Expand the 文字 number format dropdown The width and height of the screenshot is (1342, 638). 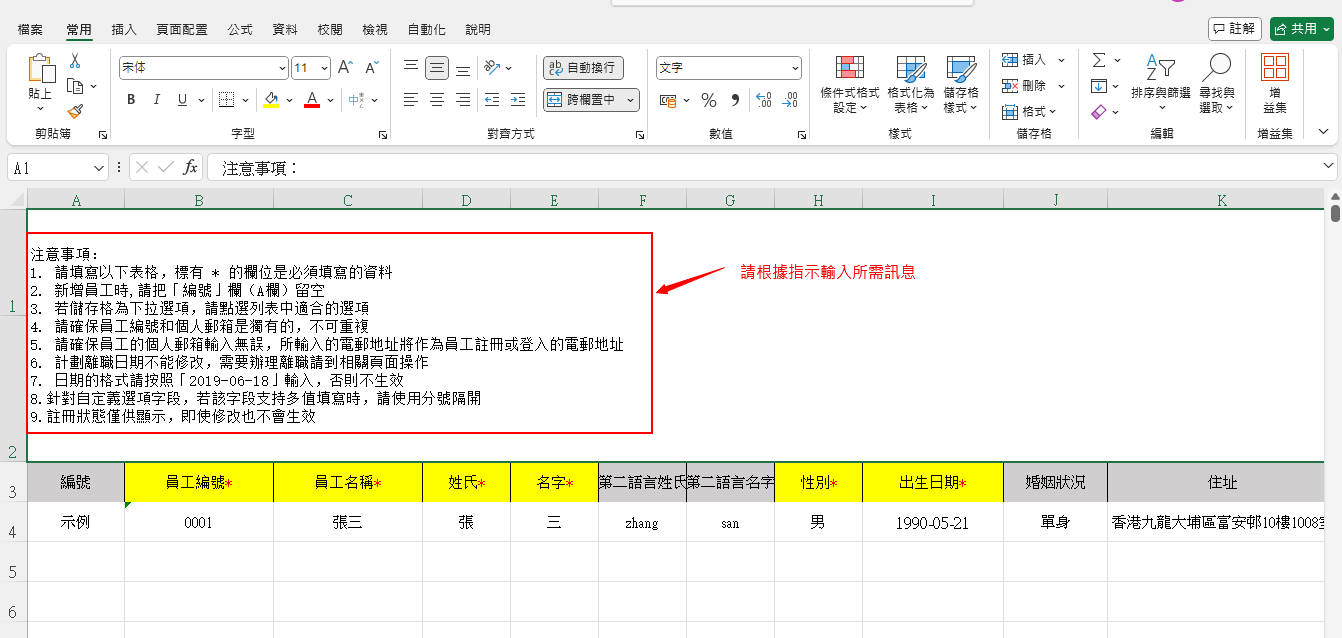[x=795, y=69]
